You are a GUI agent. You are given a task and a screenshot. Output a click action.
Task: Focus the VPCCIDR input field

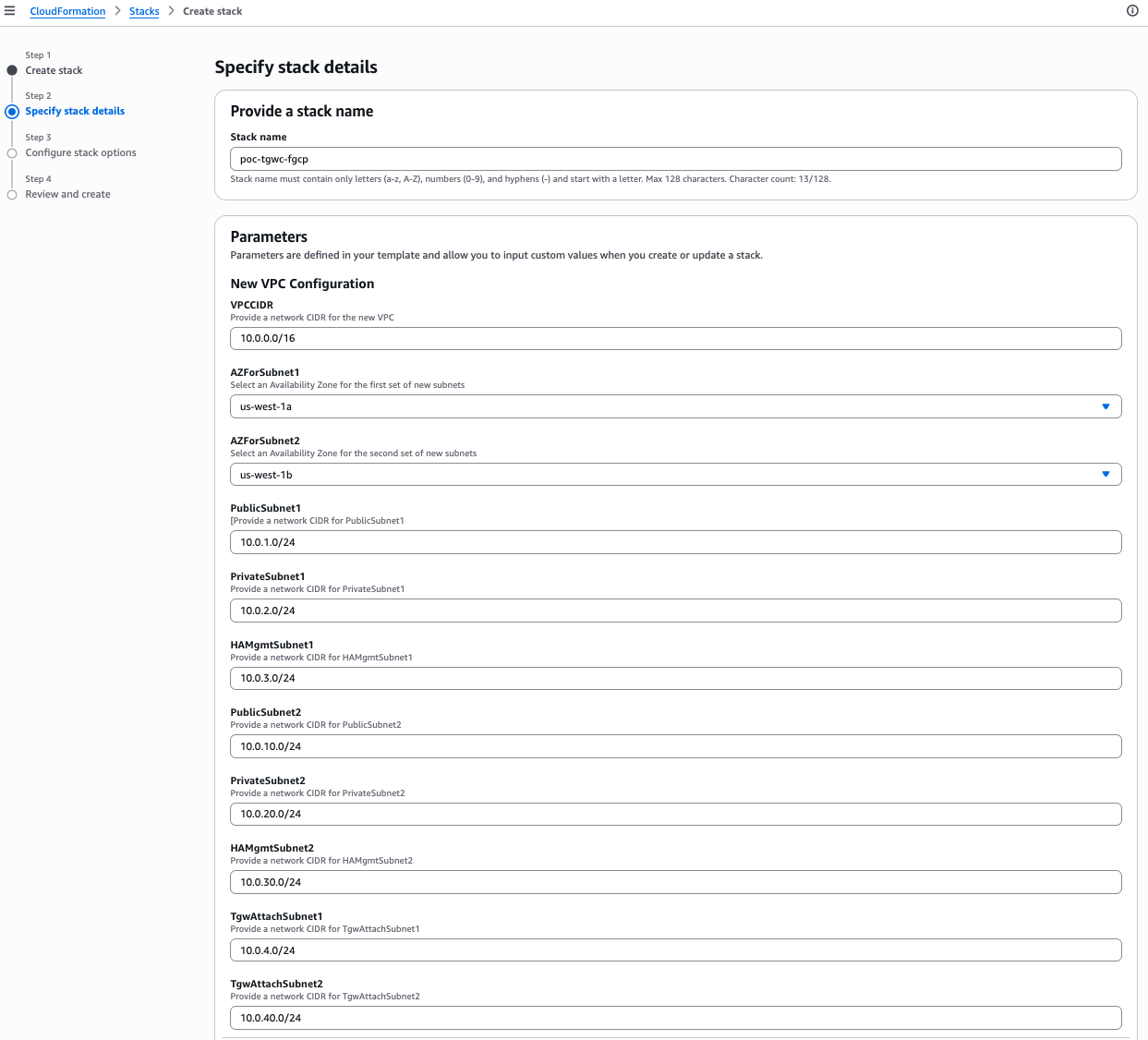675,339
